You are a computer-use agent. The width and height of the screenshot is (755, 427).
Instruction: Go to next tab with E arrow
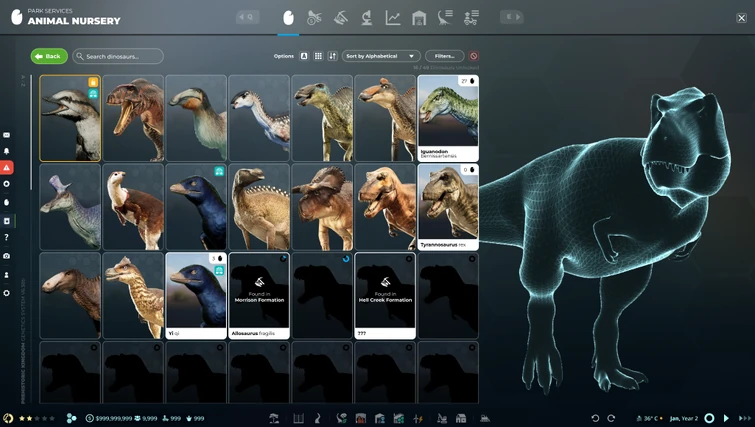[x=512, y=17]
